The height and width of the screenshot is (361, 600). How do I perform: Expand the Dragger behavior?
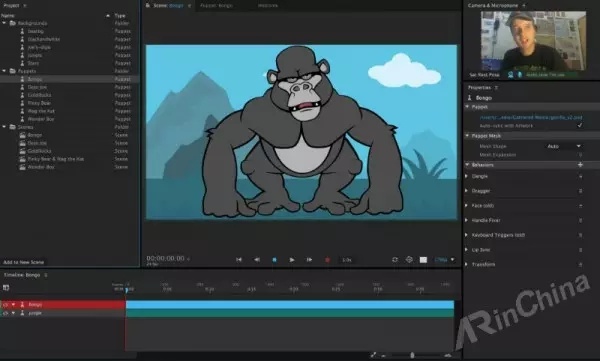[x=466, y=191]
